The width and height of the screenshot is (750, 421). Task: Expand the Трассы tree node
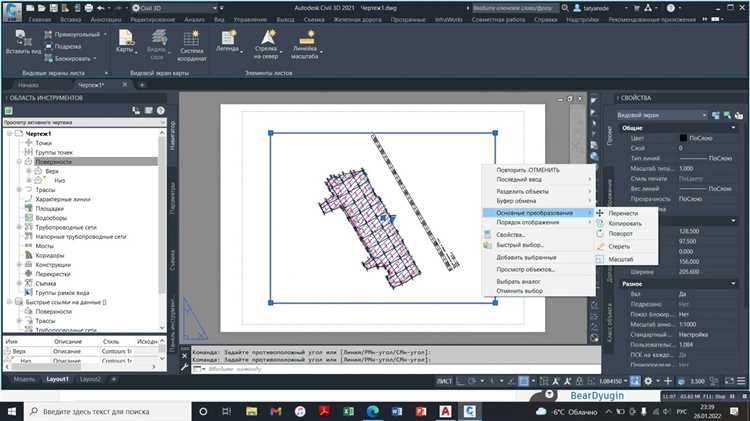click(19, 189)
